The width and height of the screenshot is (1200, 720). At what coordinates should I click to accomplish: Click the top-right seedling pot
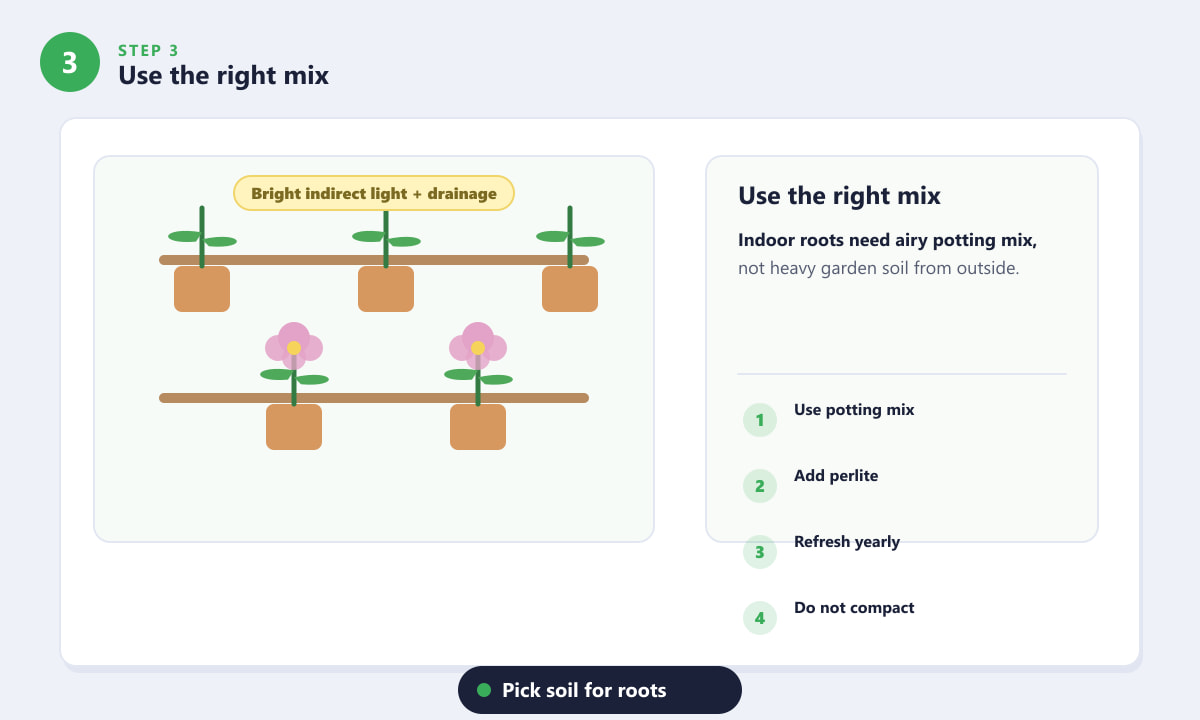570,289
